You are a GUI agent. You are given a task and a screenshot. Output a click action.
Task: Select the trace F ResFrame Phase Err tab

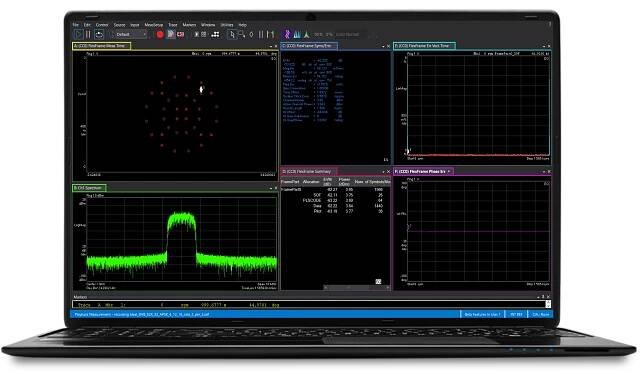(423, 171)
